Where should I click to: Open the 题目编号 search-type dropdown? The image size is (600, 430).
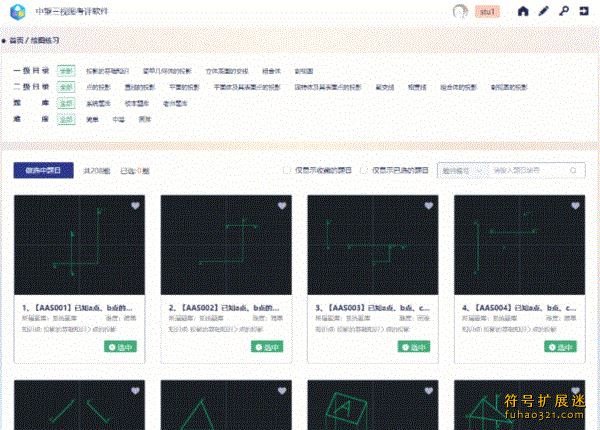click(462, 171)
